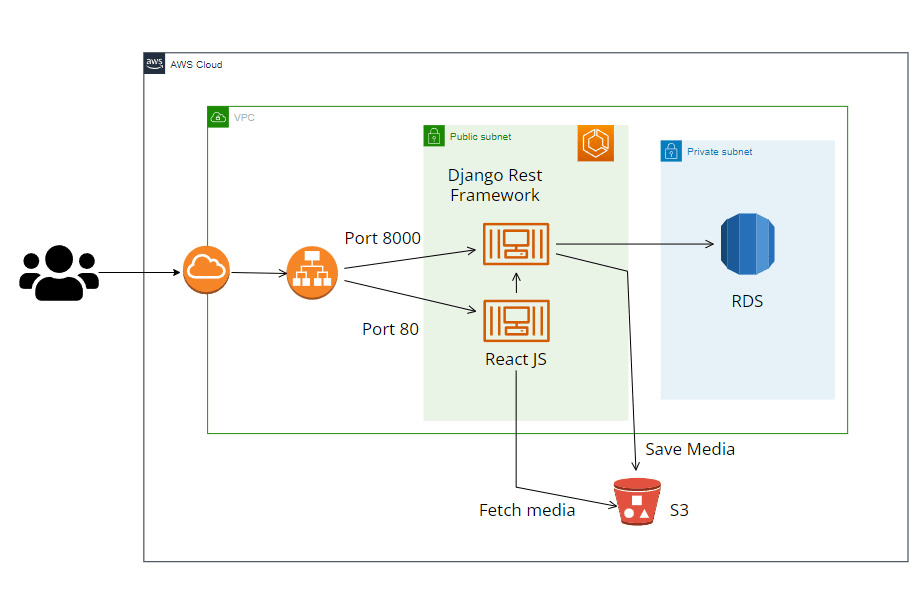The image size is (919, 589).
Task: Select the Port 8000 label
Action: point(382,238)
